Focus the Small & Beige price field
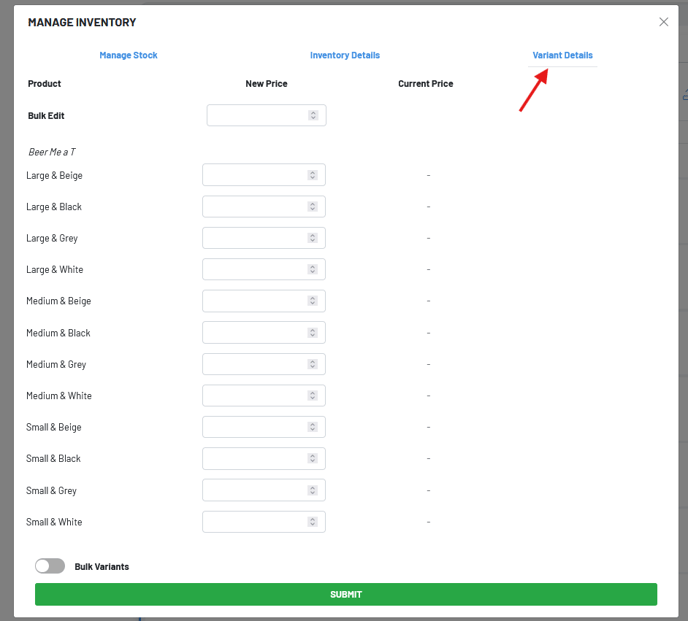 click(264, 427)
